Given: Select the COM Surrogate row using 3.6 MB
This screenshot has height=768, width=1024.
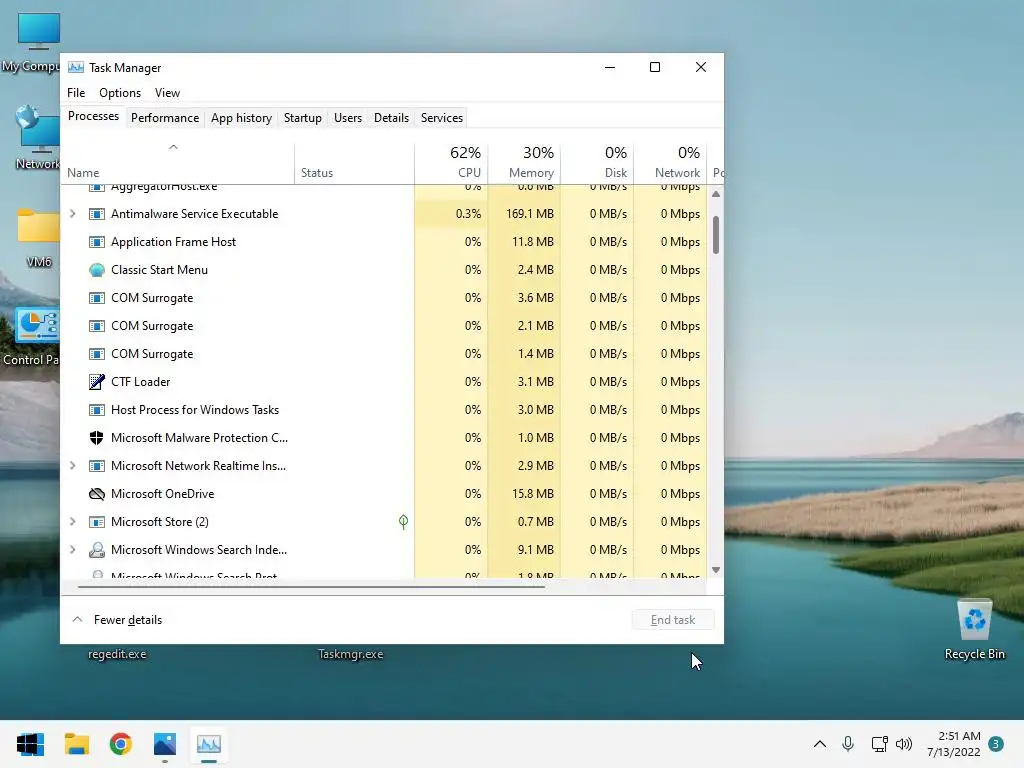Looking at the screenshot, I should [384, 298].
